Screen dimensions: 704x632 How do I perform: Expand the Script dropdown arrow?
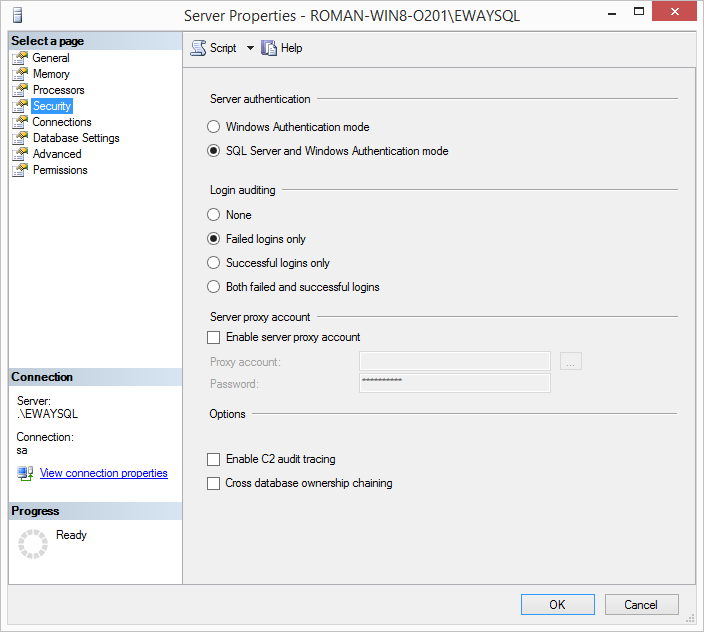coord(250,48)
